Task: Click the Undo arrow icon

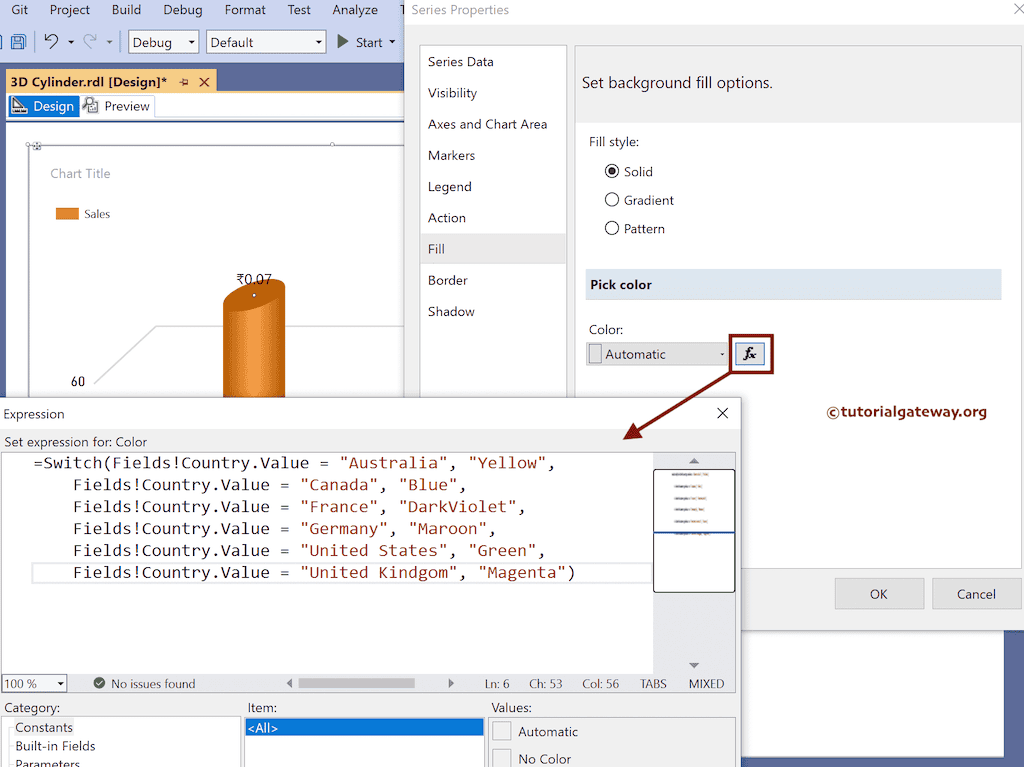Action: [51, 42]
